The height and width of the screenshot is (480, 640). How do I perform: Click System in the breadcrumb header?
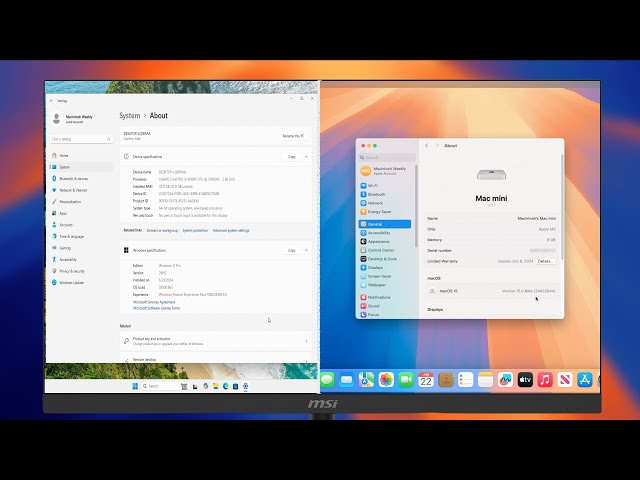pyautogui.click(x=130, y=116)
